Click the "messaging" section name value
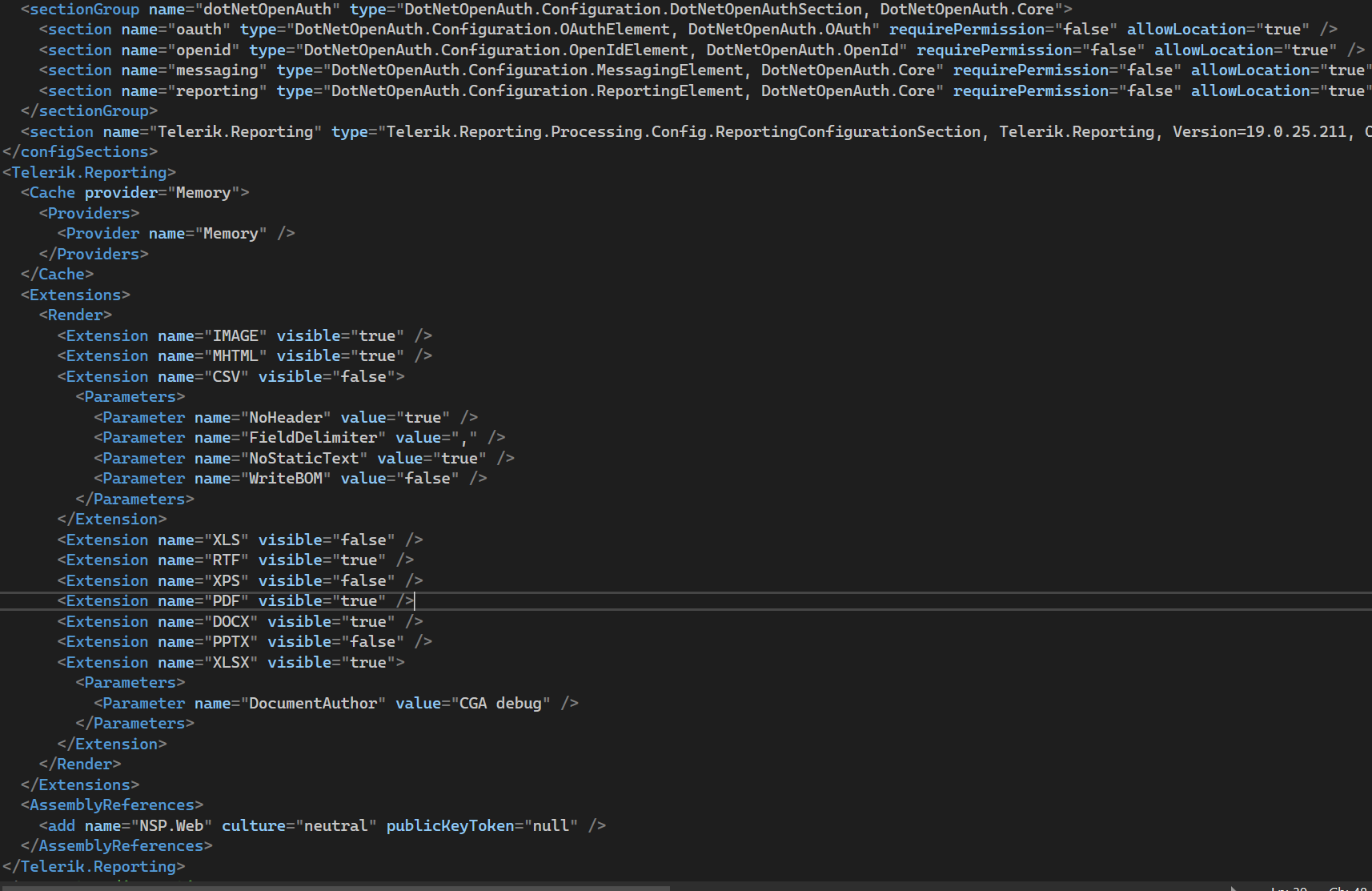This screenshot has height=891, width=1372. pyautogui.click(x=217, y=70)
